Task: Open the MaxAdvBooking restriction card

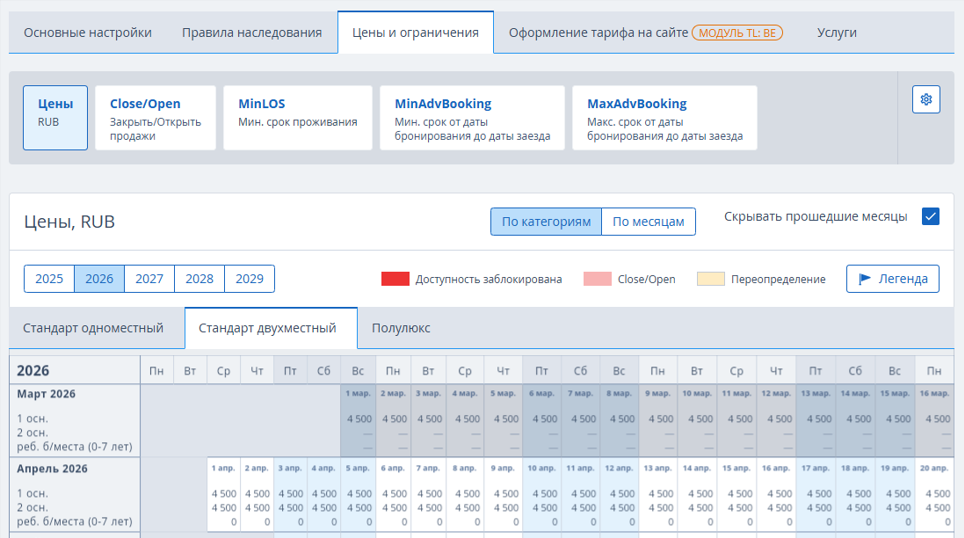Action: tap(664, 118)
